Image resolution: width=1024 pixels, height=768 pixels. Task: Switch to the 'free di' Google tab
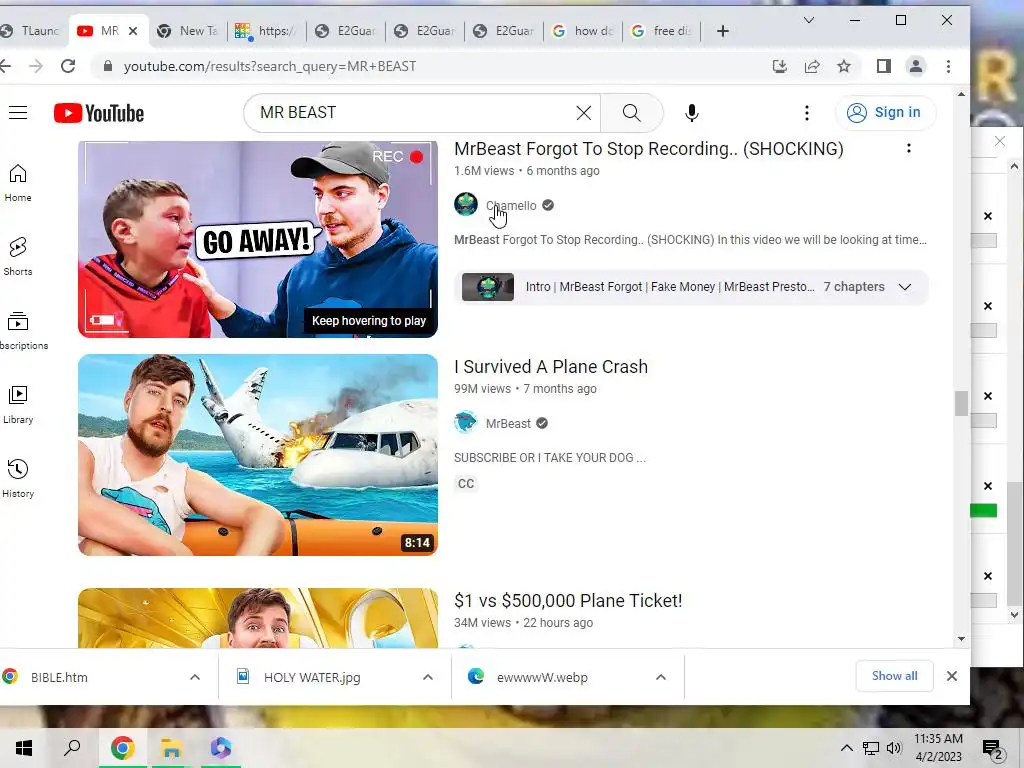point(662,31)
